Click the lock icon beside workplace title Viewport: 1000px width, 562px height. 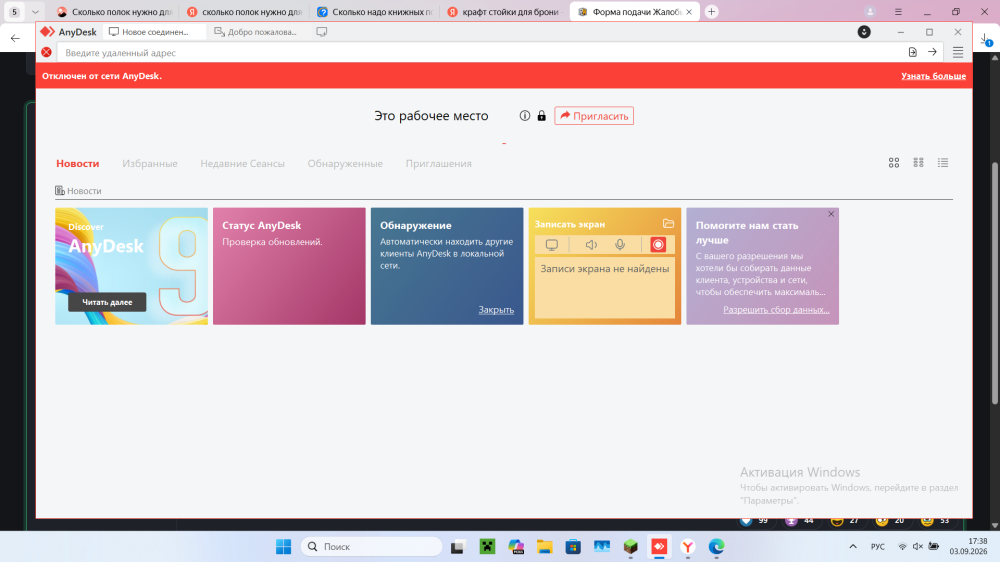[x=541, y=115]
